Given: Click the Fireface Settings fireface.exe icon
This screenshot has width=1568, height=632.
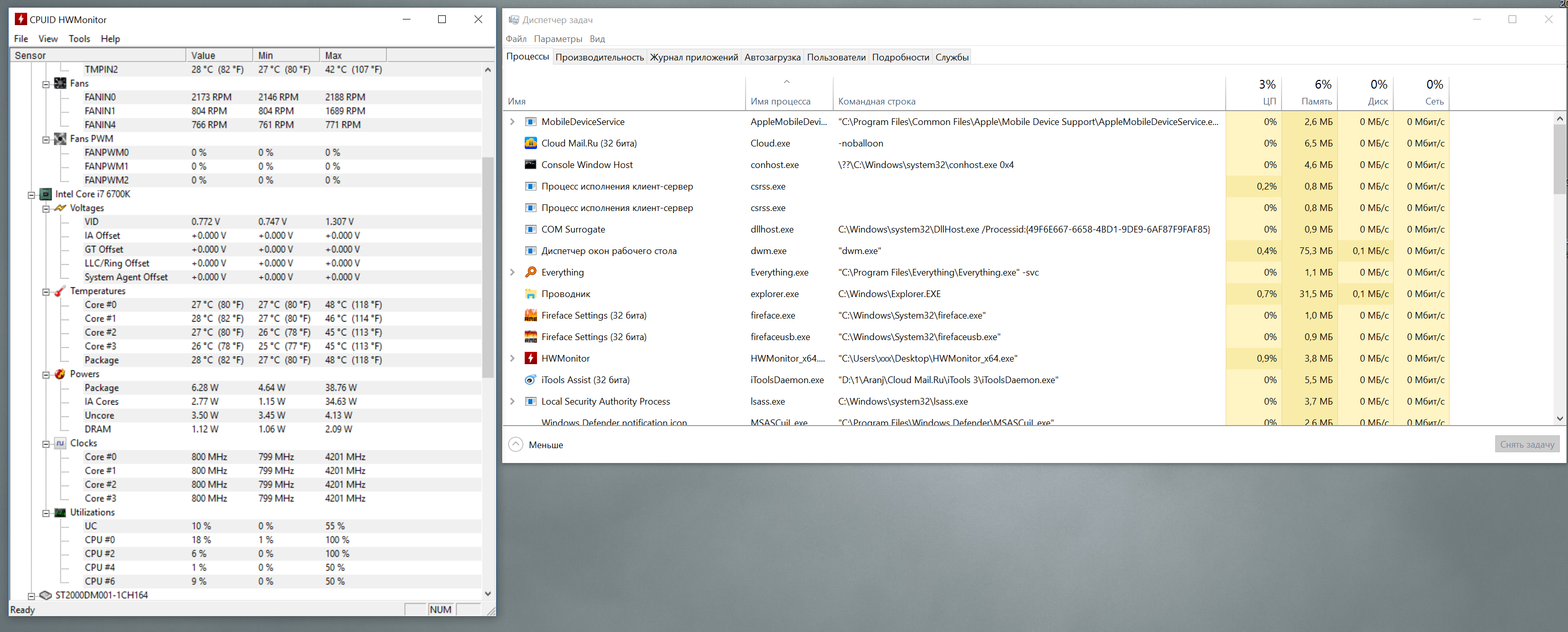Looking at the screenshot, I should click(x=530, y=315).
